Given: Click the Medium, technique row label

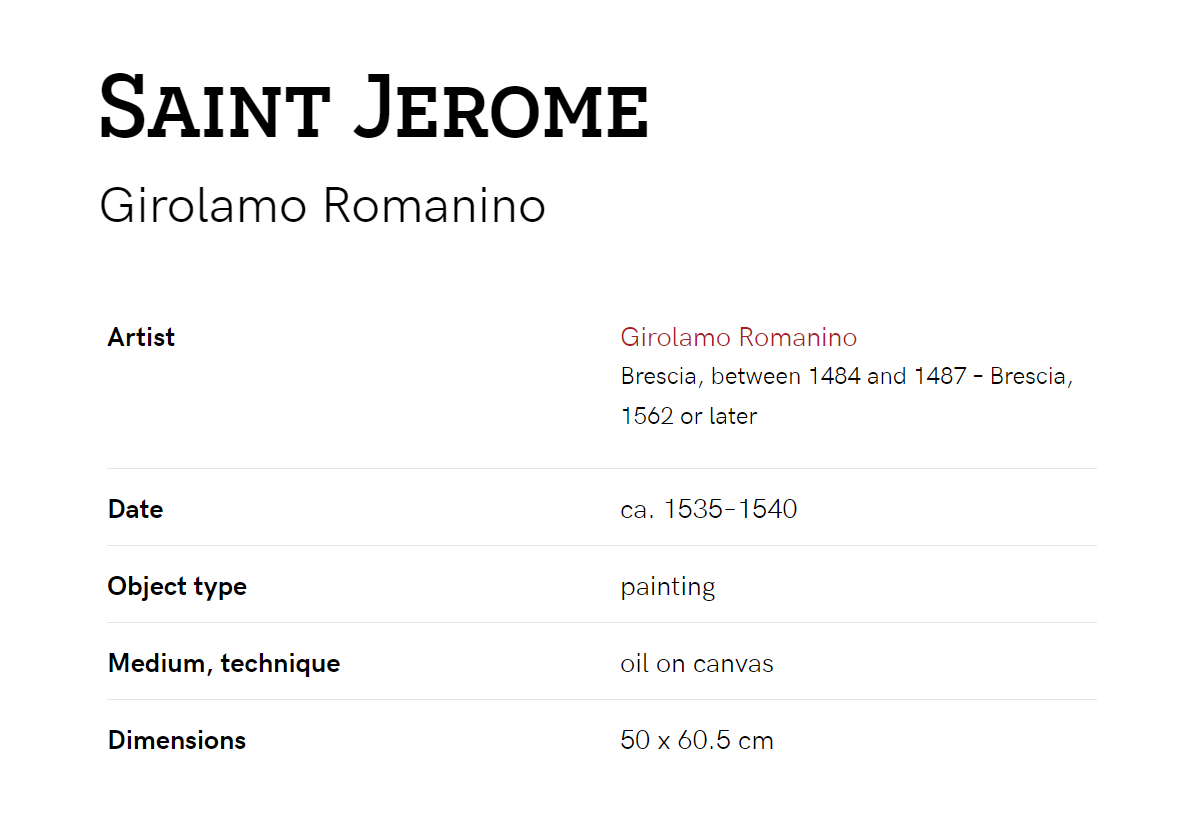Looking at the screenshot, I should pyautogui.click(x=223, y=663).
